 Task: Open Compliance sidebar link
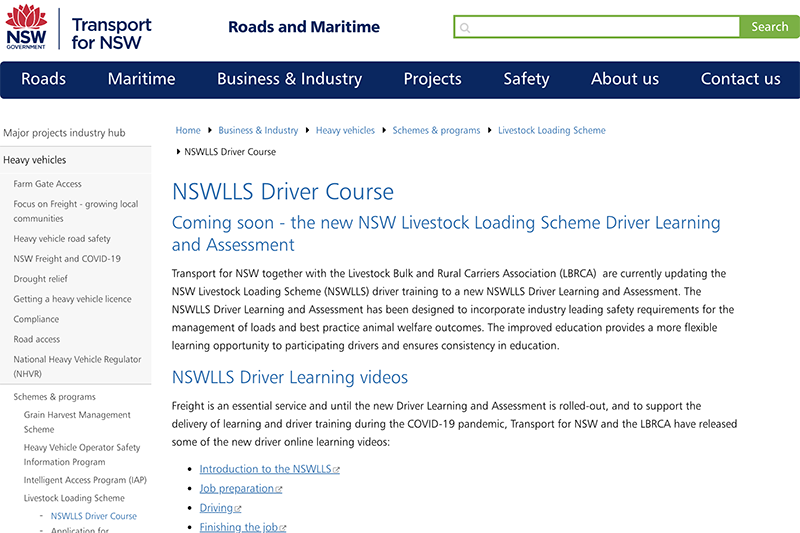tap(36, 319)
